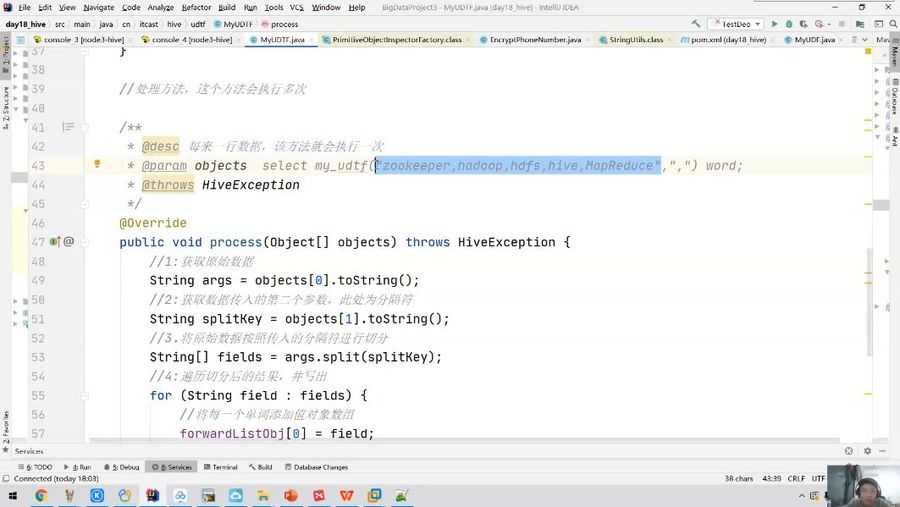Open Chrome from the taskbar
Screen dimensions: 900x507
(41, 496)
